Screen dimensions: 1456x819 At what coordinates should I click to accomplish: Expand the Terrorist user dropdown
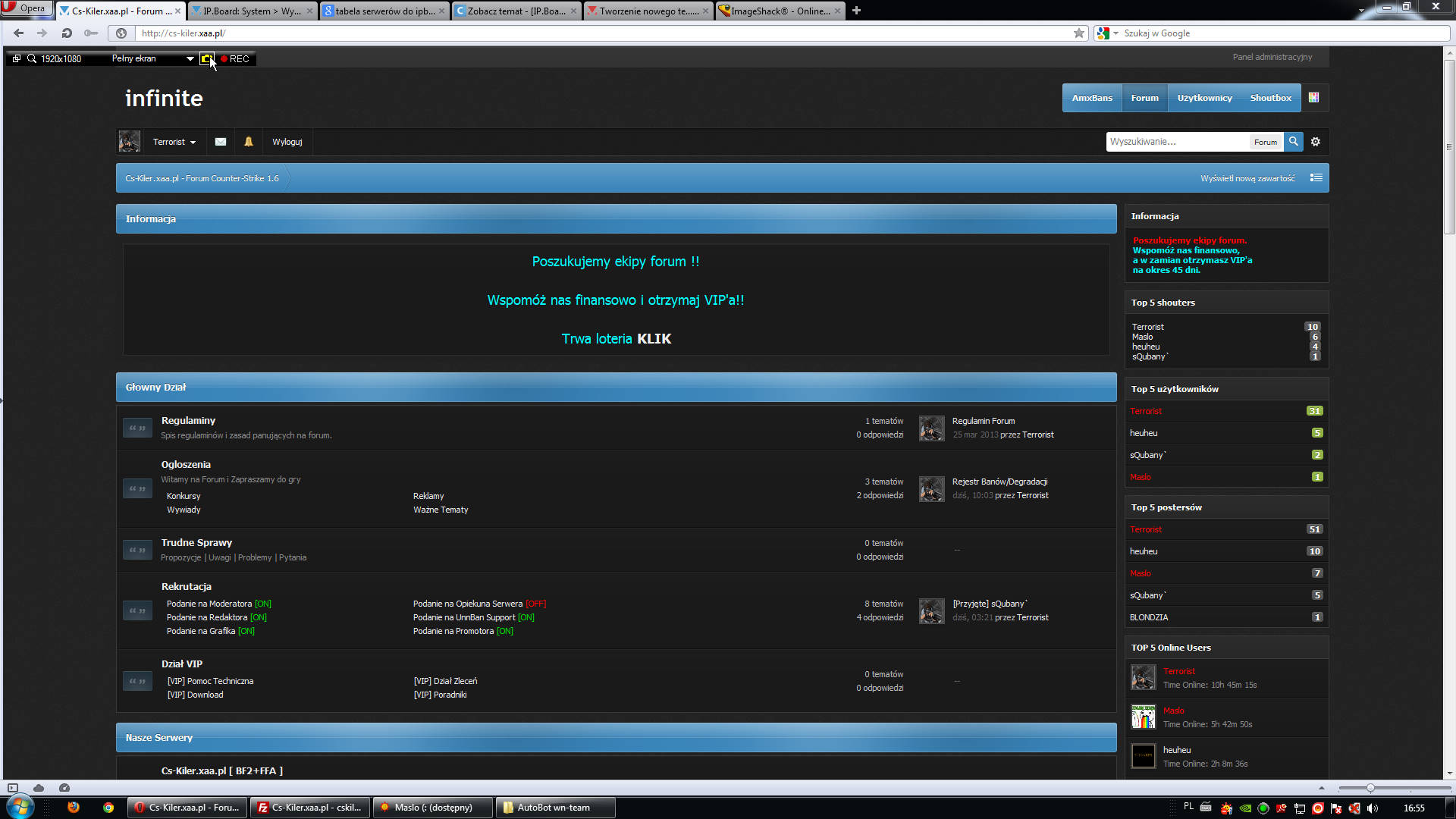(174, 142)
